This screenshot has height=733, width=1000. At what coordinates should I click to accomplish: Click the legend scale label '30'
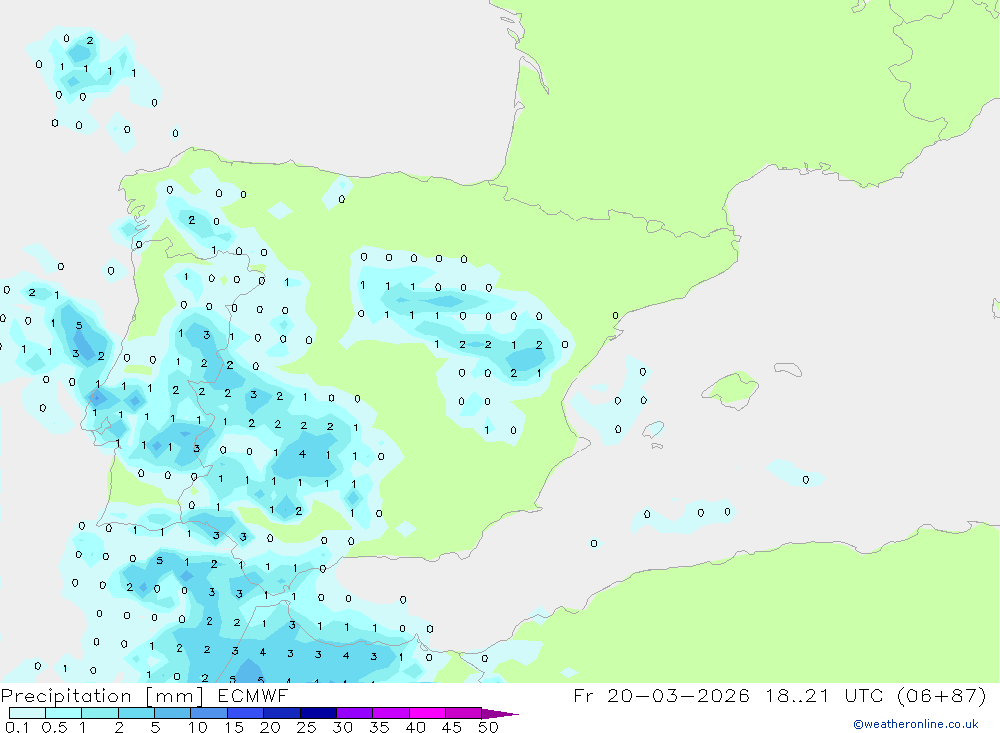pos(343,727)
